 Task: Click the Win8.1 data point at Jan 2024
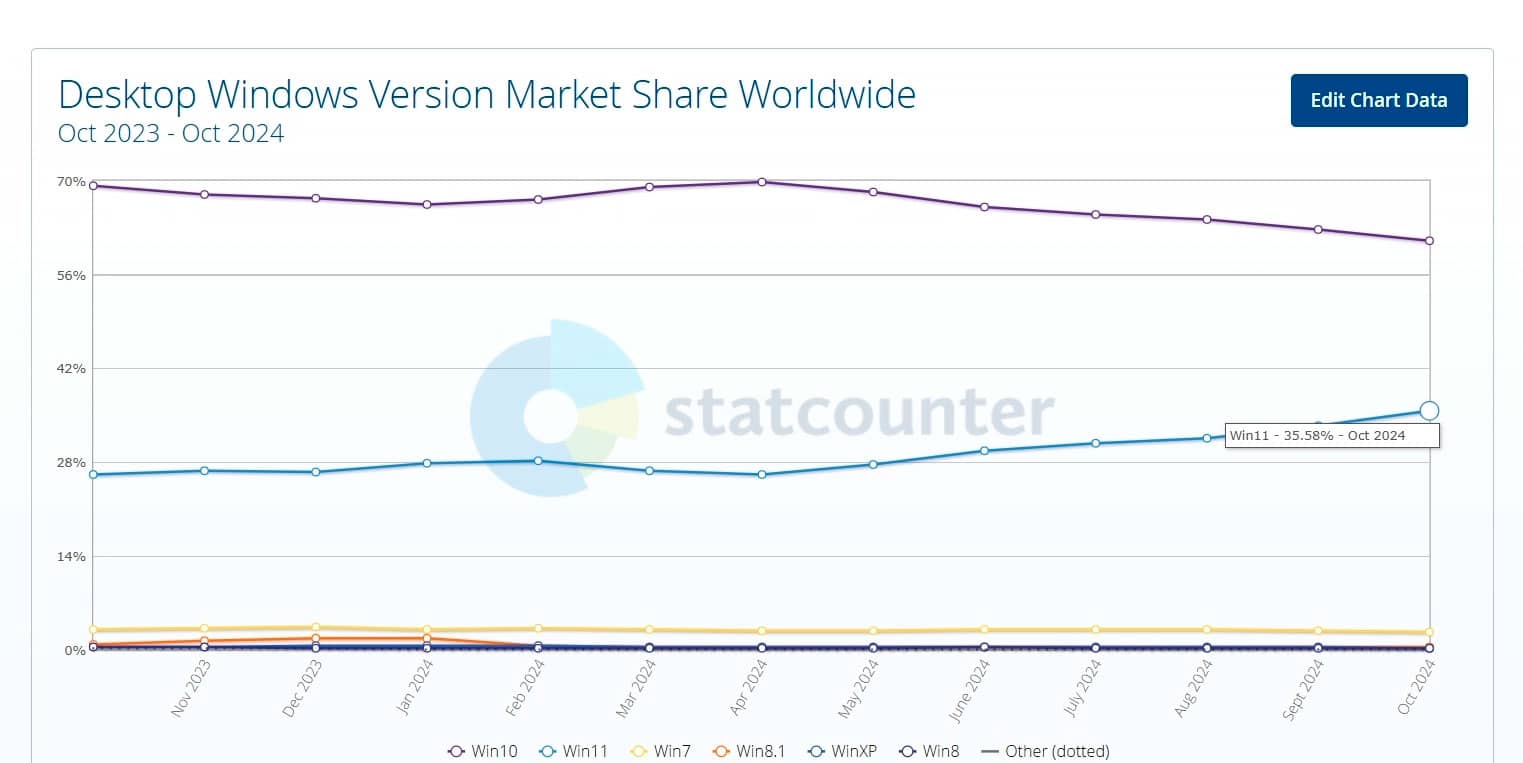pyautogui.click(x=427, y=638)
